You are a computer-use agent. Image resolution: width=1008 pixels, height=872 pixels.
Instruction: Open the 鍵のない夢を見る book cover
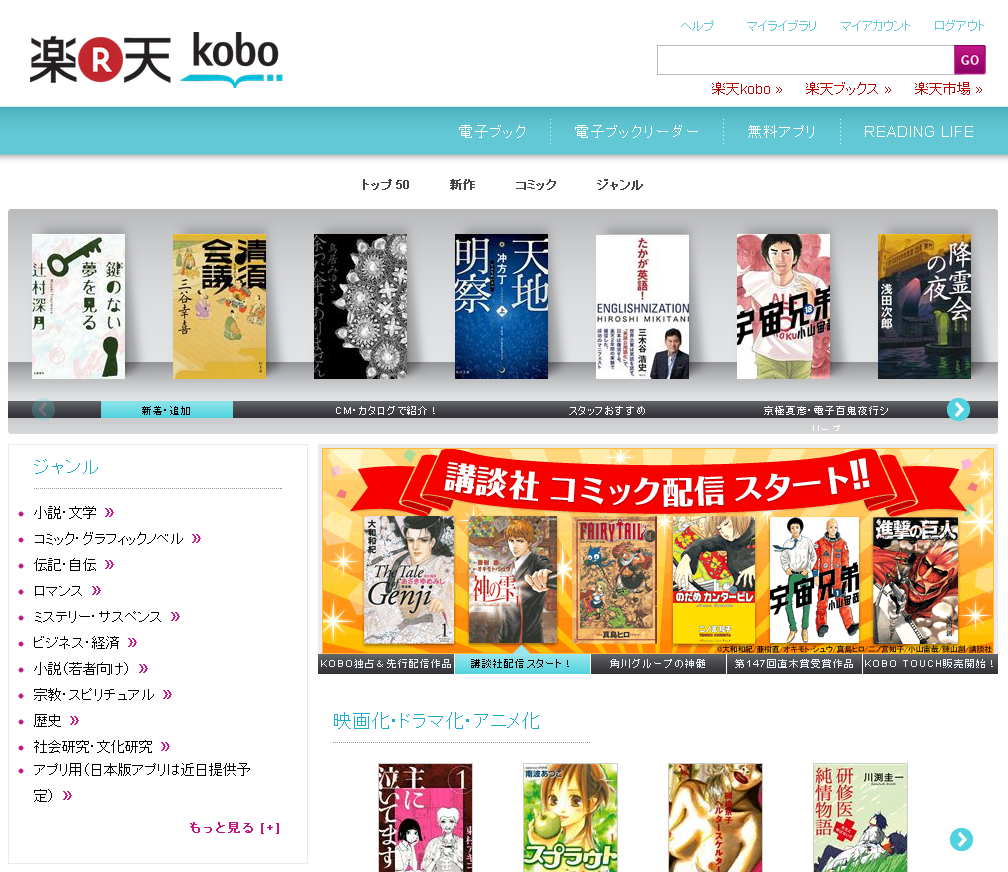point(78,306)
